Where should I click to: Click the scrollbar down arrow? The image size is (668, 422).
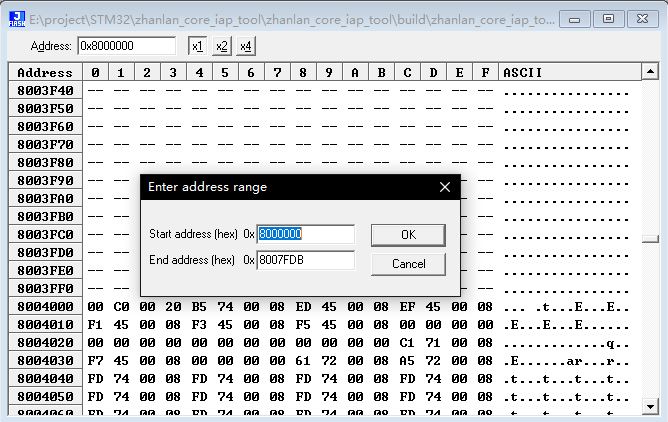point(650,407)
